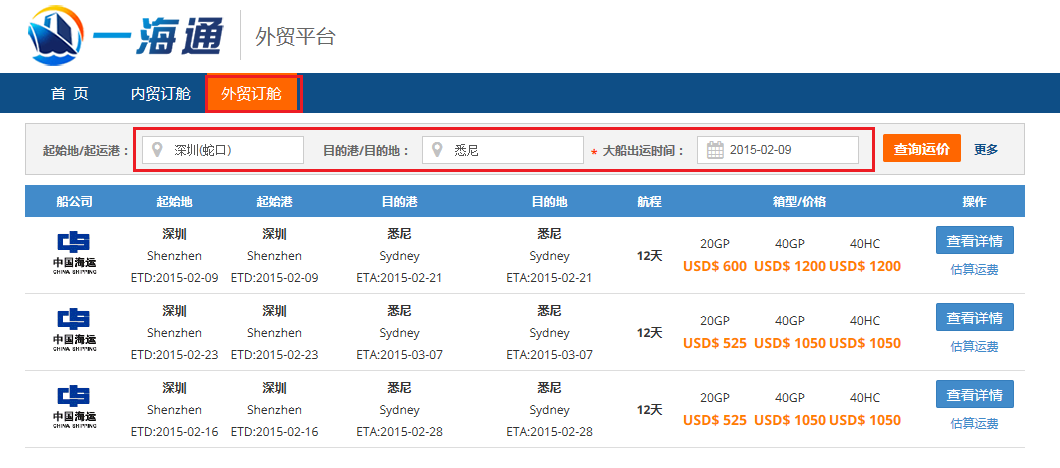
Task: View details for the USD$ 600 route
Action: point(974,240)
